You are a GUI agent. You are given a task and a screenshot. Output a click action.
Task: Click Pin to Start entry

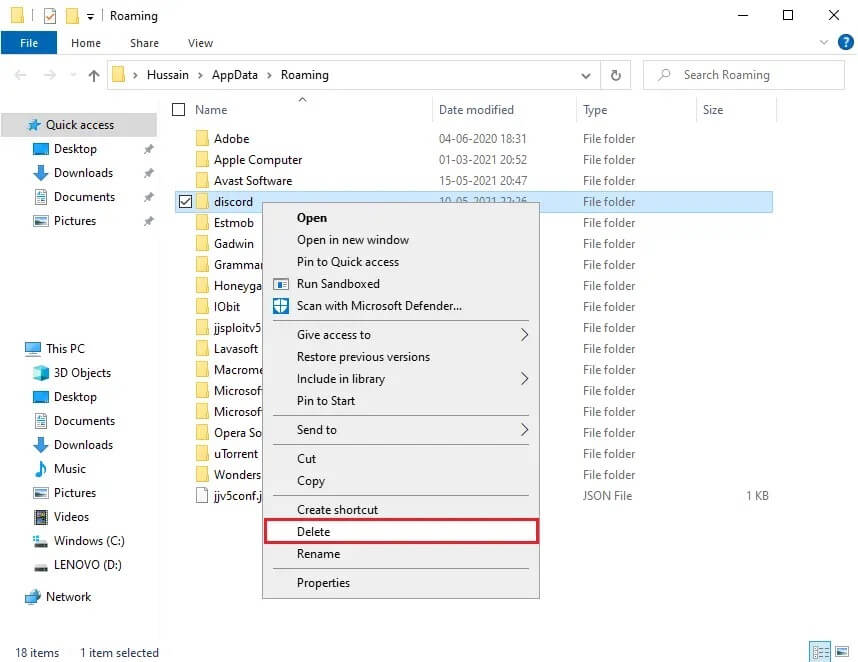pyautogui.click(x=401, y=400)
